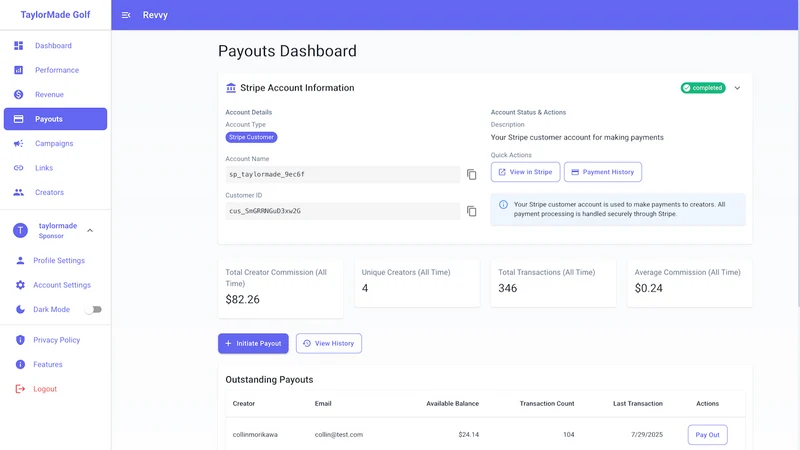Click the info icon in Stripe notice
The image size is (800, 450).
pos(504,205)
